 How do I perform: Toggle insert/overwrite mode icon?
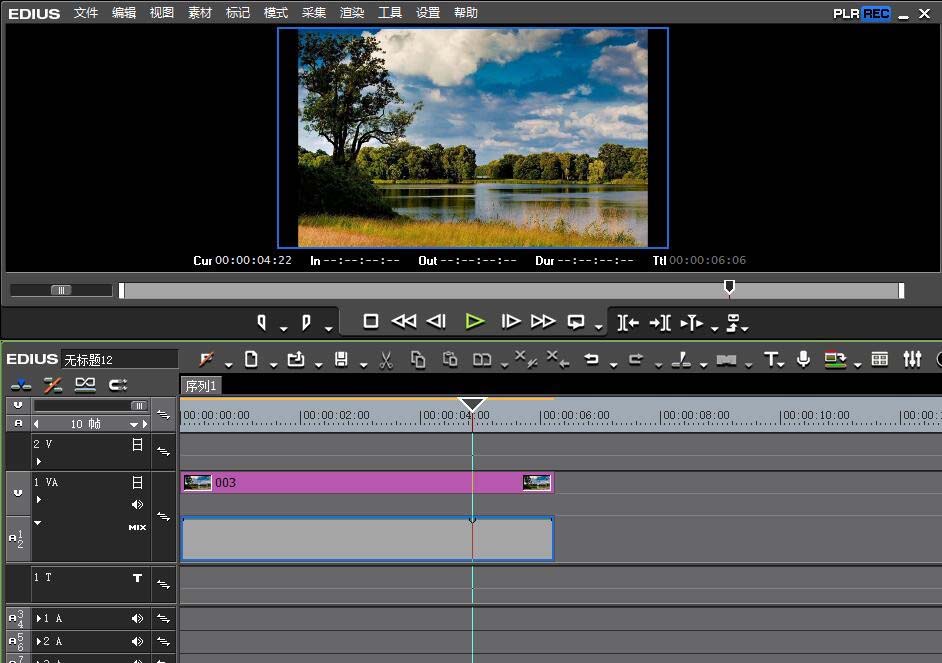(x=21, y=384)
